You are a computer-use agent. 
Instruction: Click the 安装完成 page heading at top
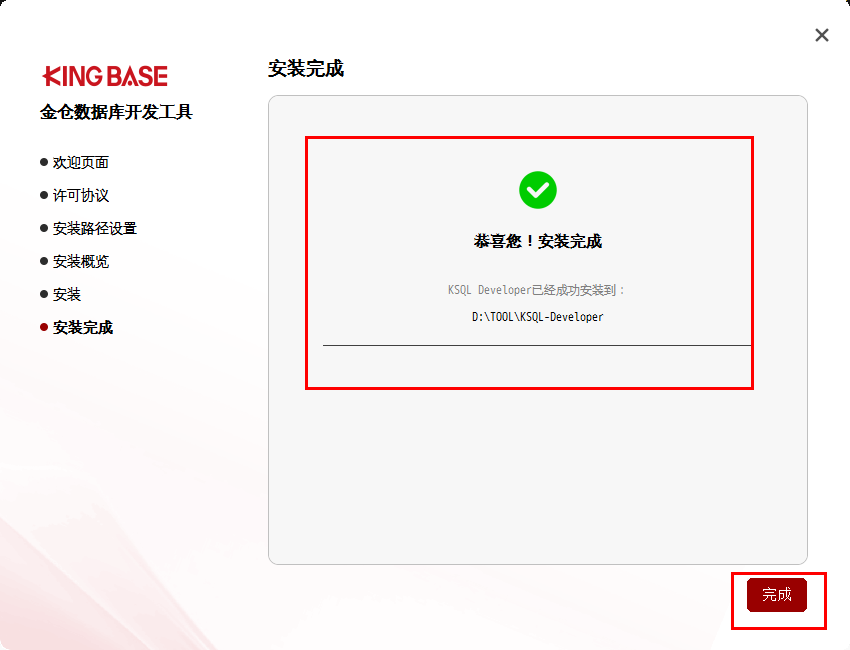(x=306, y=69)
